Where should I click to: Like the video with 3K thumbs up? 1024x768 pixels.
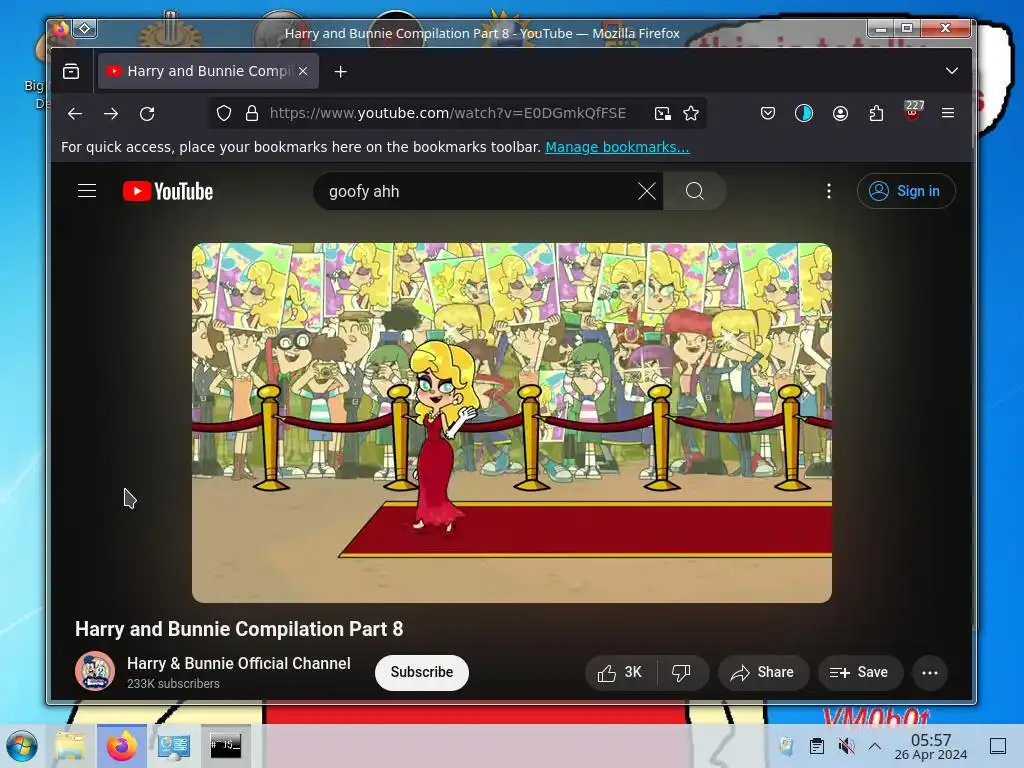pos(620,673)
